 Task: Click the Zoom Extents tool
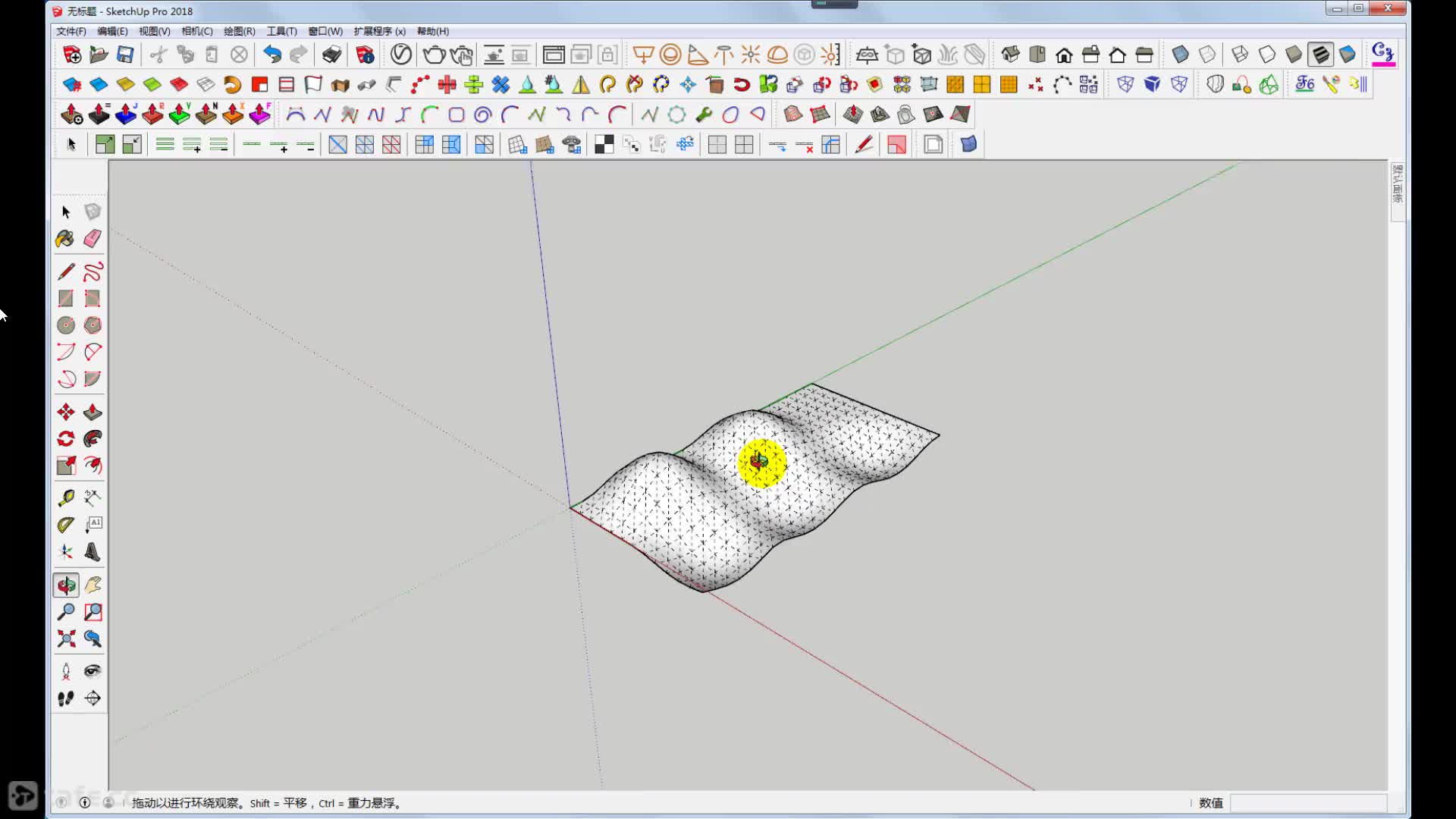coord(66,639)
